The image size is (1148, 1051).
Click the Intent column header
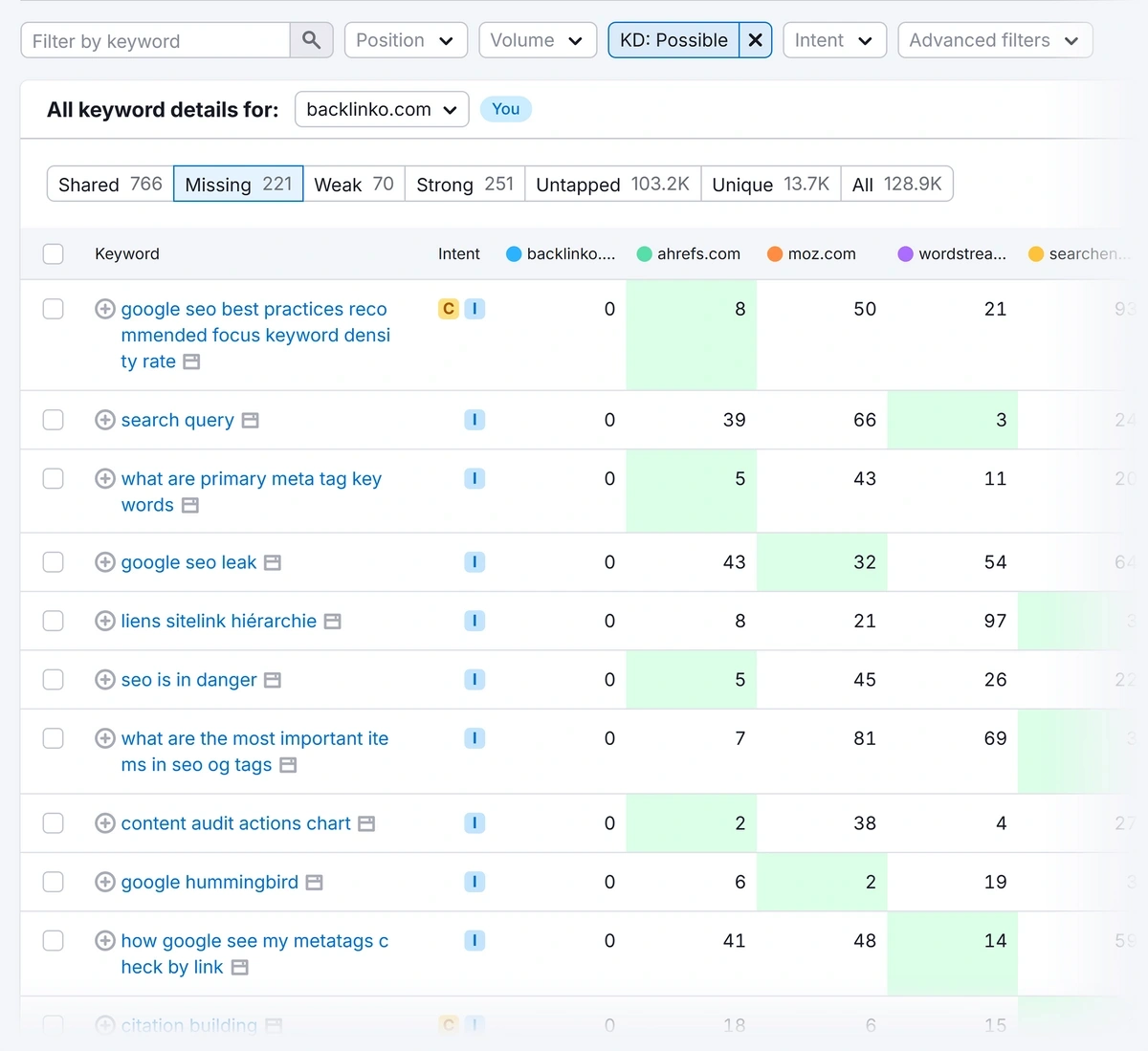pyautogui.click(x=459, y=253)
